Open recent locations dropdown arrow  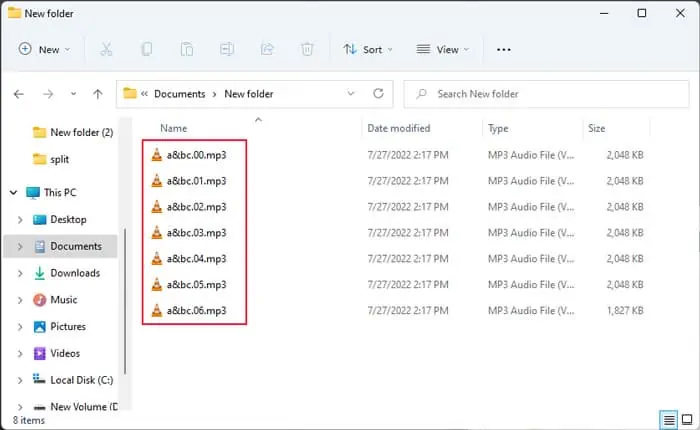73,94
